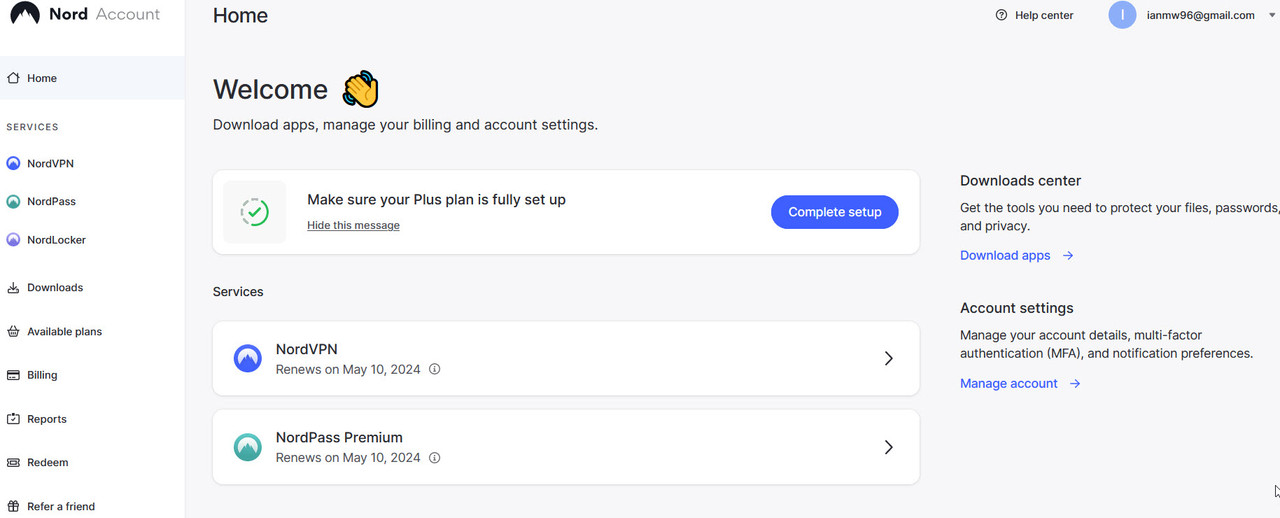Open Available plans in the sidebar

pos(64,331)
